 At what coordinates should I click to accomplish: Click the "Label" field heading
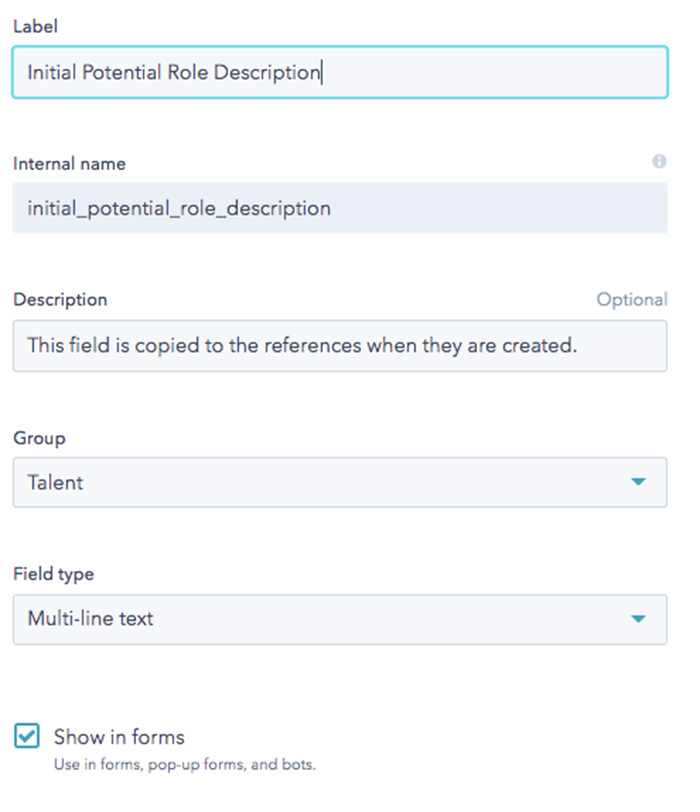35,26
